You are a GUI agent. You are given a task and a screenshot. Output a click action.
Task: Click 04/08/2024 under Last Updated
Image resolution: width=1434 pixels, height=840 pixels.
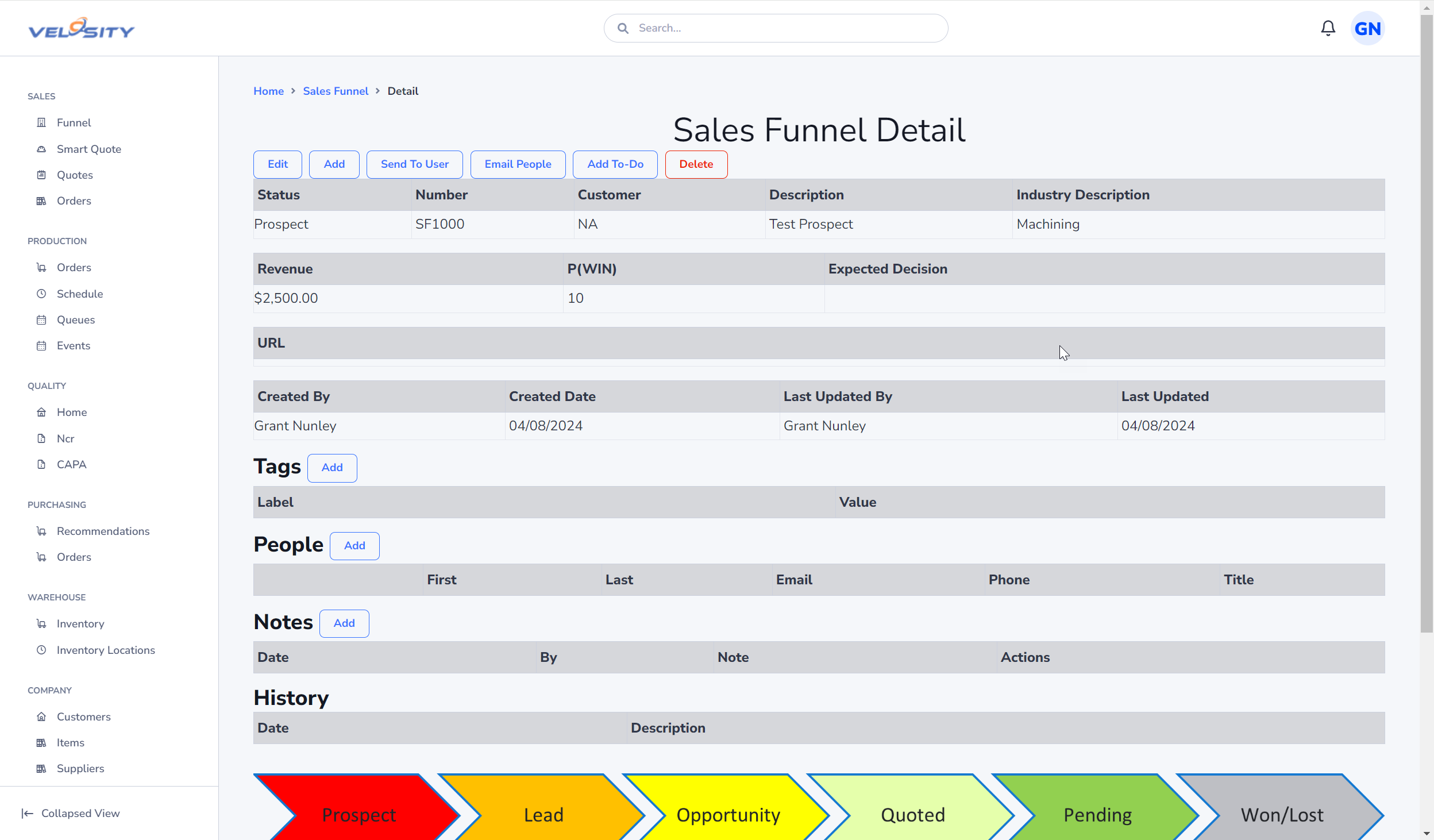[x=1158, y=426]
